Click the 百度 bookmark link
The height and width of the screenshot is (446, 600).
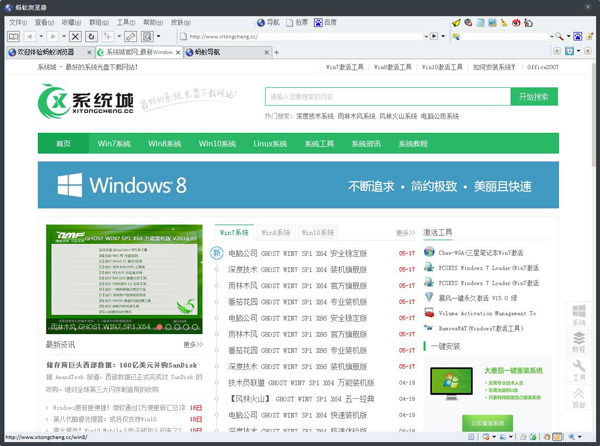click(x=326, y=23)
